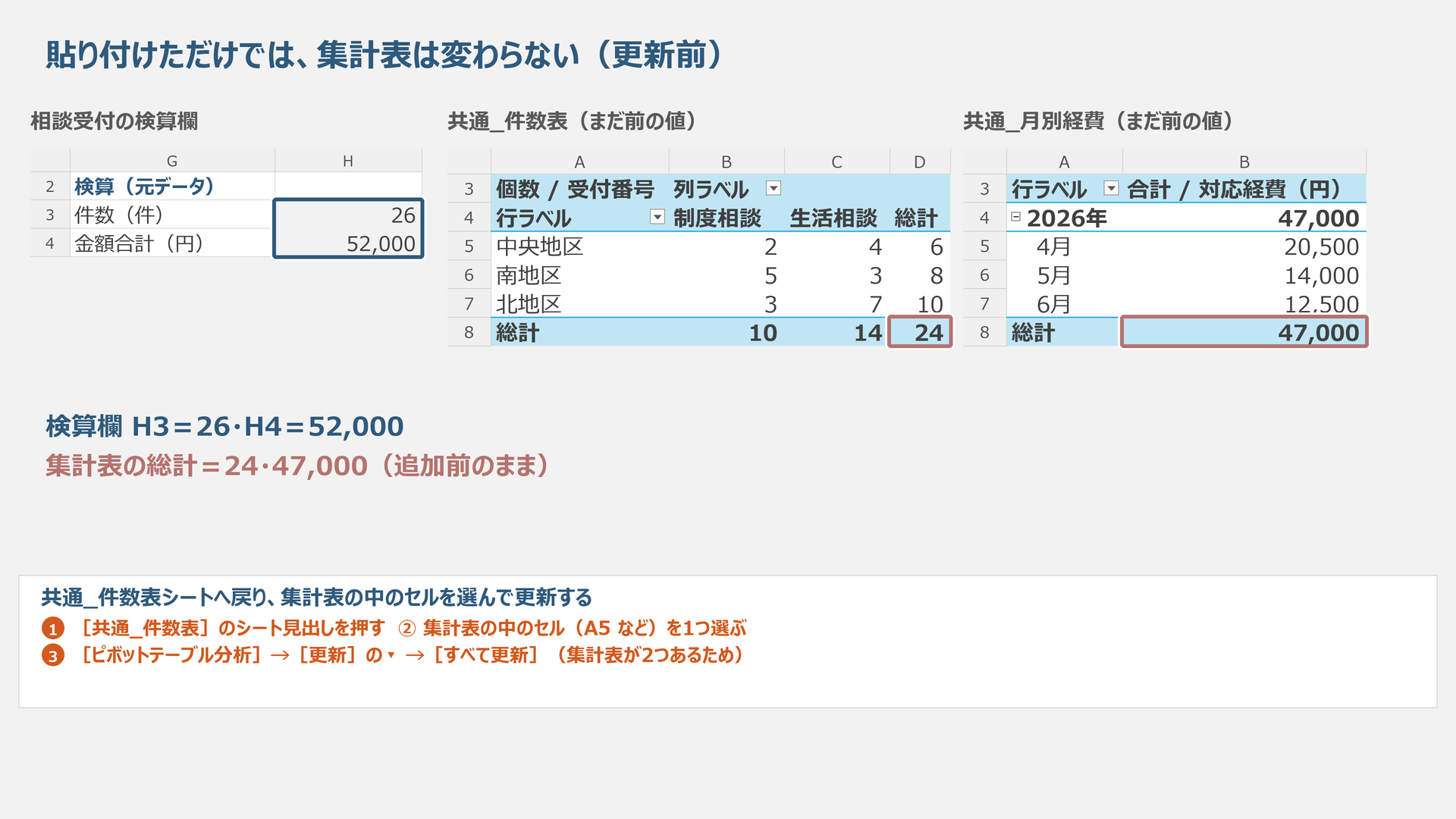
Task: Select row 8 header in 件数表
Action: tap(469, 332)
